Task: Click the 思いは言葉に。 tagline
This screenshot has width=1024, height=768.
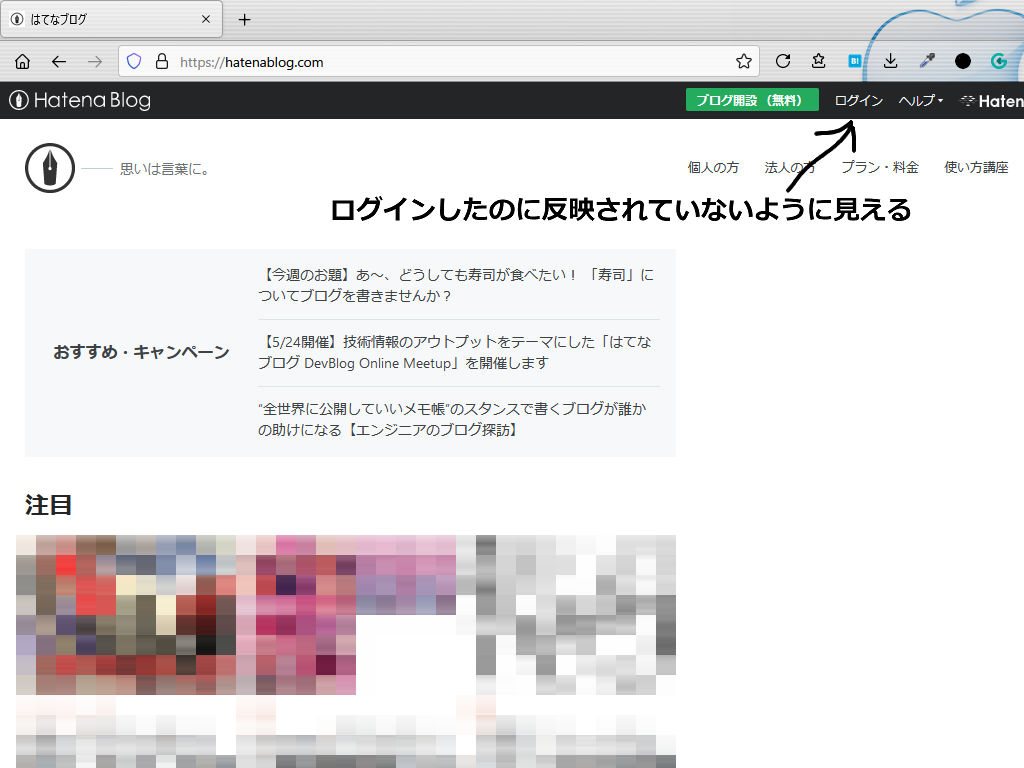Action: (165, 169)
